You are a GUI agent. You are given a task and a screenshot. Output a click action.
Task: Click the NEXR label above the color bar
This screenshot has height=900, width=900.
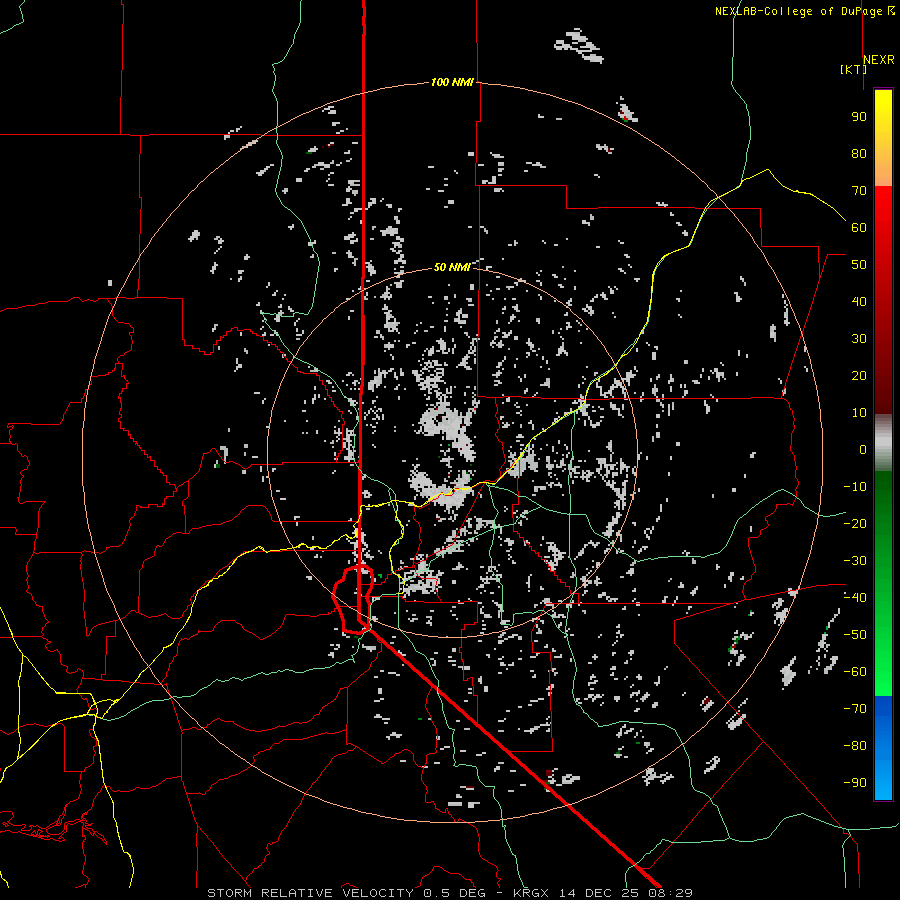(879, 60)
